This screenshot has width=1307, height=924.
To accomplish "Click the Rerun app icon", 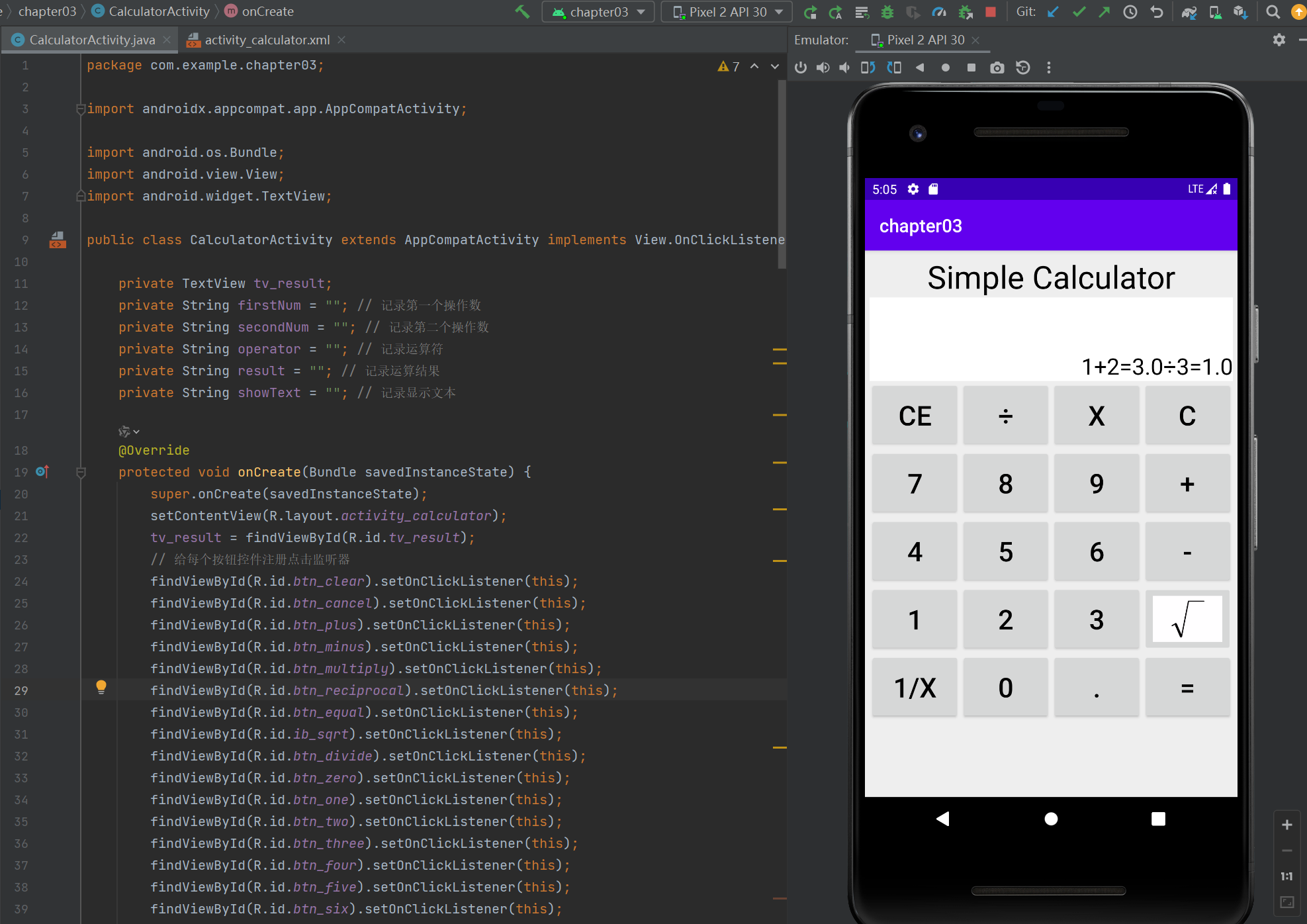I will click(x=810, y=12).
